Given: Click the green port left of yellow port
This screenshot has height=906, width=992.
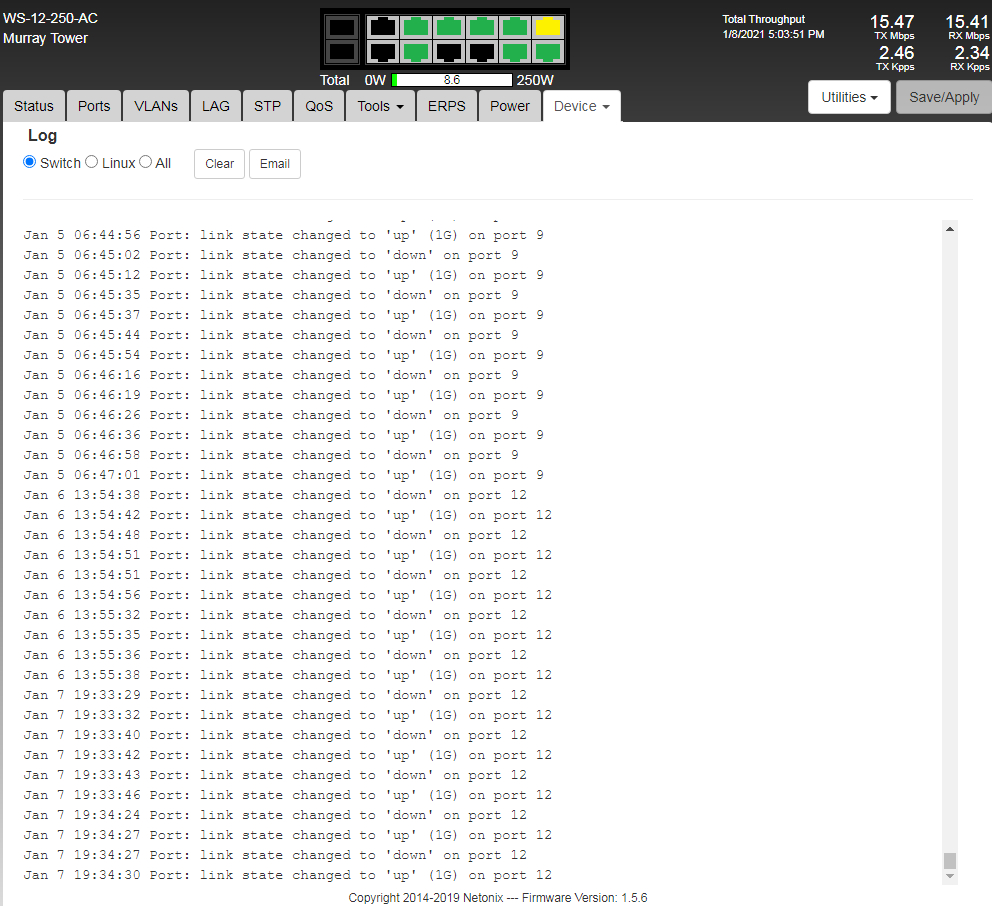Looking at the screenshot, I should [514, 27].
